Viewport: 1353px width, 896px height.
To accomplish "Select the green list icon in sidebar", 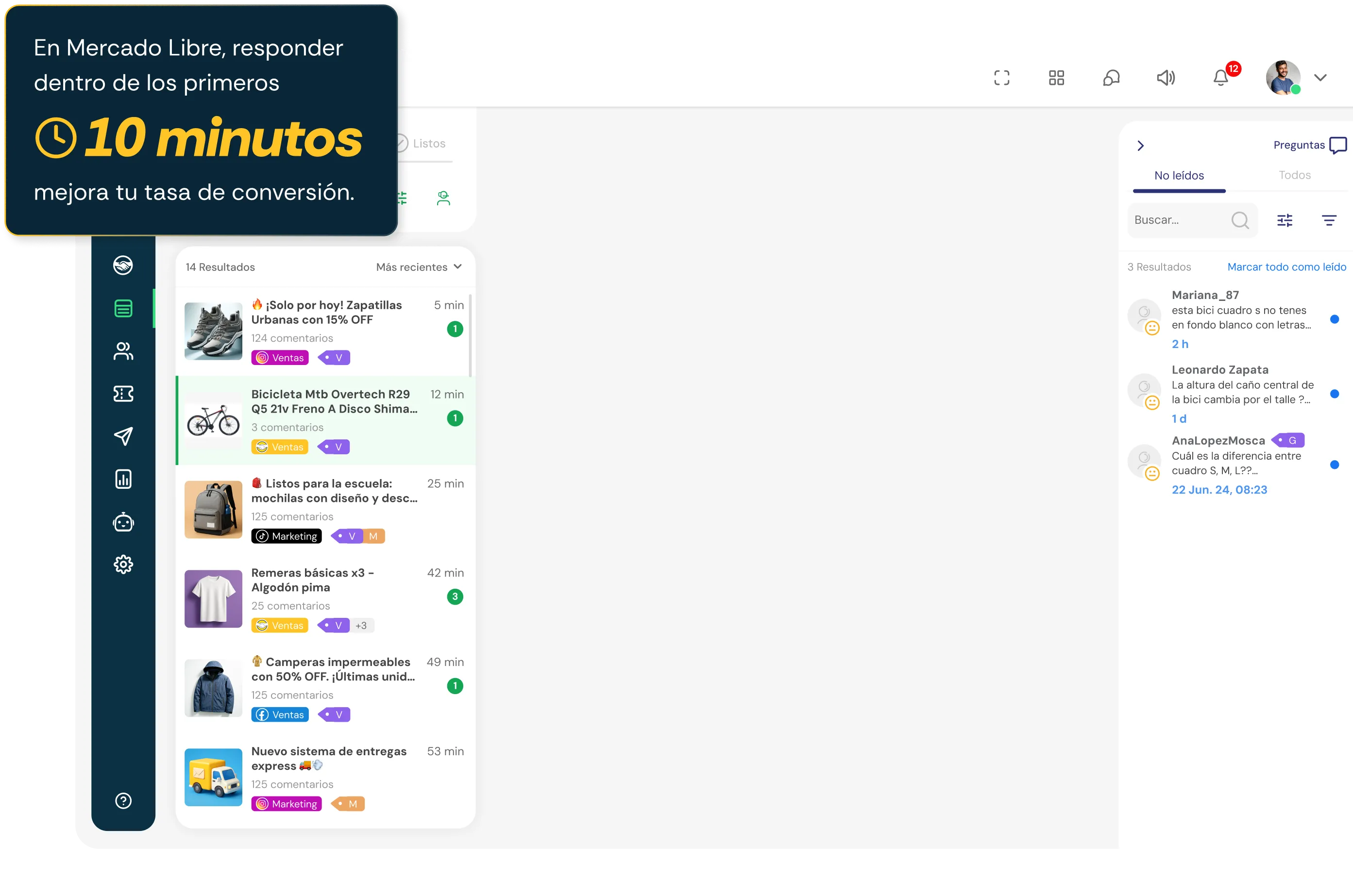I will coord(123,309).
